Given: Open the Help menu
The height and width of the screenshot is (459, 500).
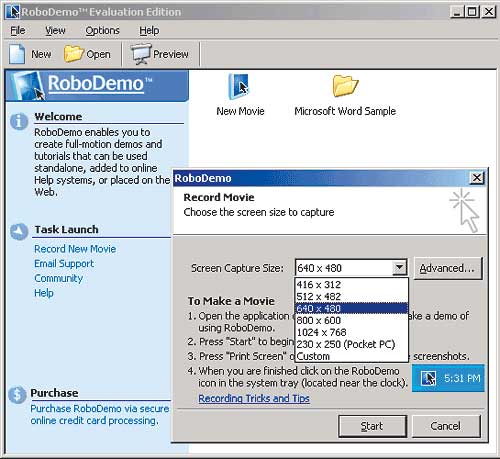Looking at the screenshot, I should [x=149, y=31].
